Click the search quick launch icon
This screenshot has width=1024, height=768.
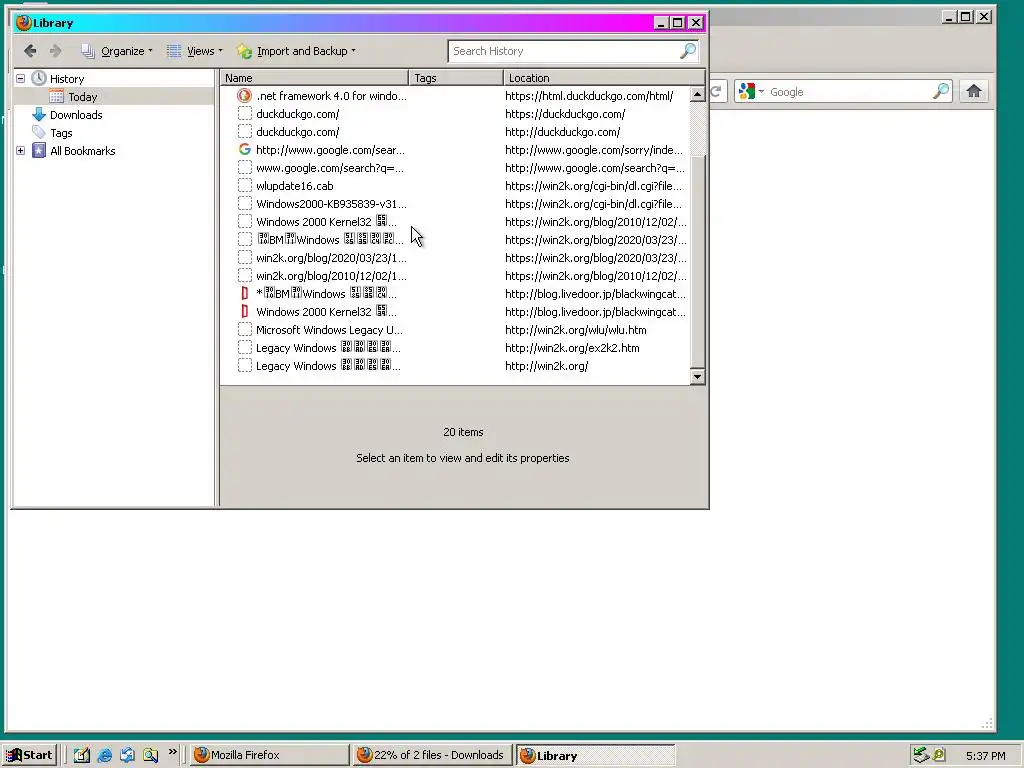[150, 755]
